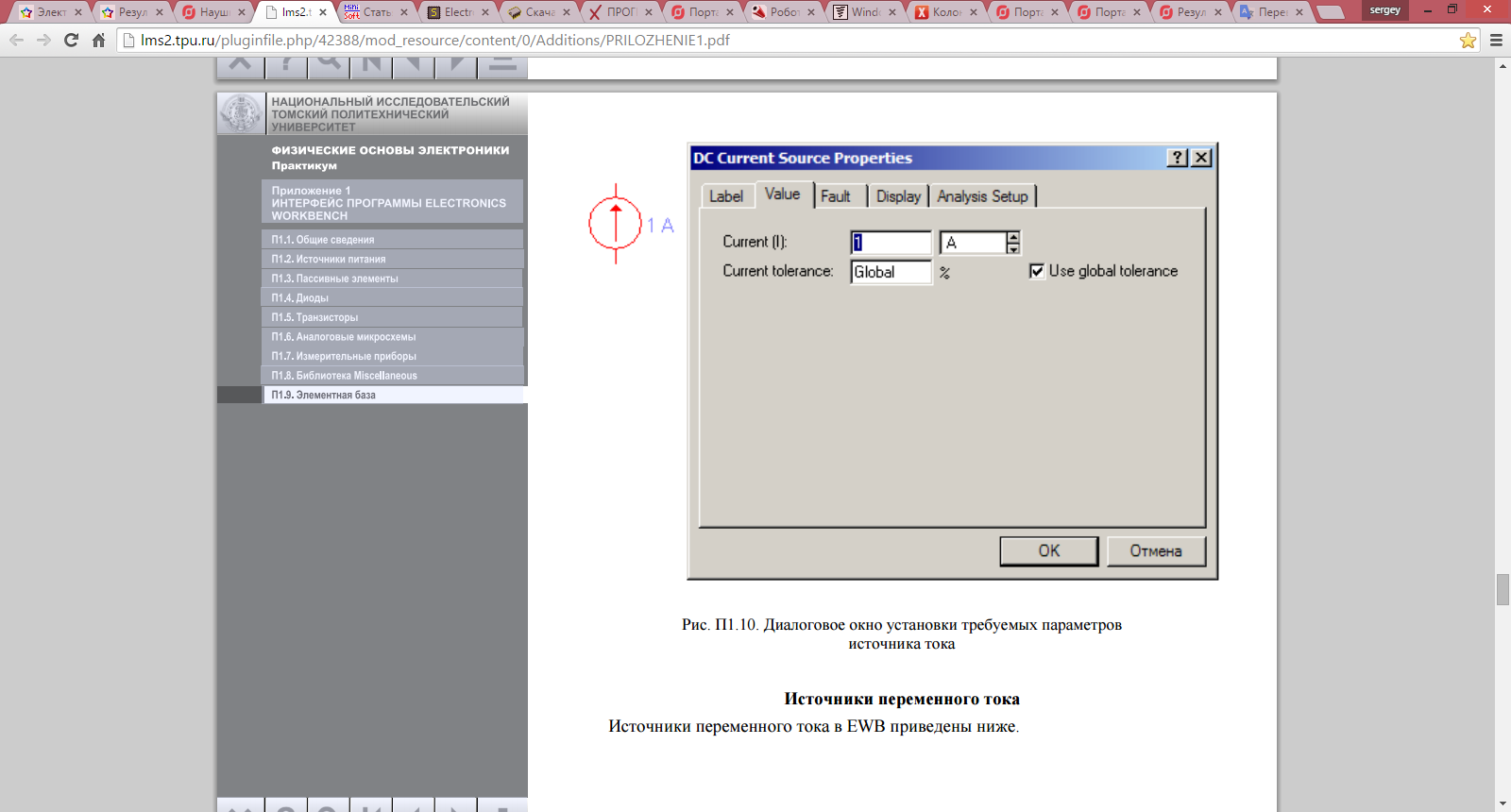1511x812 pixels.
Task: Open section П1.8. Библиотека Miscellaneous
Action: (393, 376)
